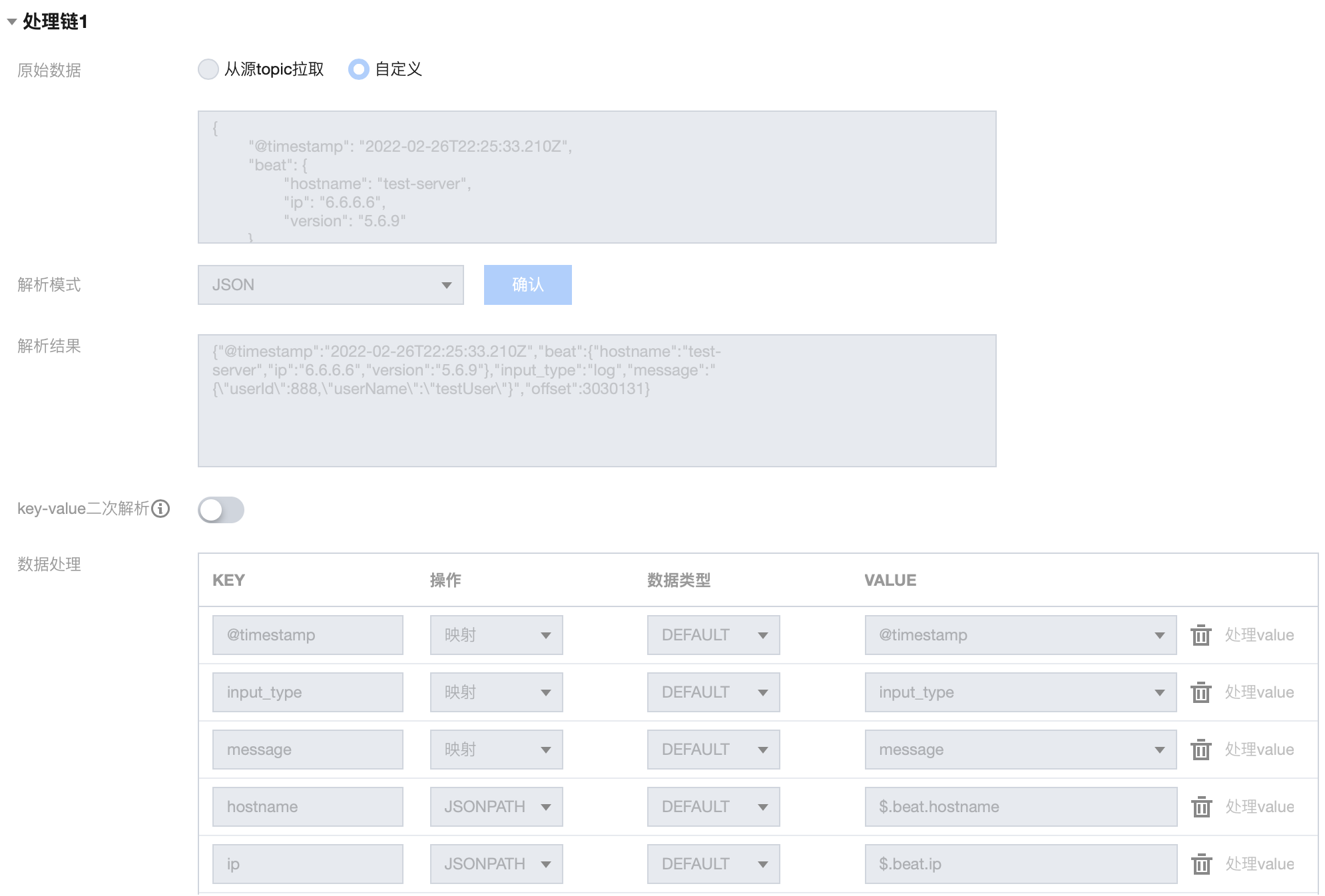Image resolution: width=1325 pixels, height=896 pixels.
Task: Click trash icon in hostname row
Action: coord(1200,807)
